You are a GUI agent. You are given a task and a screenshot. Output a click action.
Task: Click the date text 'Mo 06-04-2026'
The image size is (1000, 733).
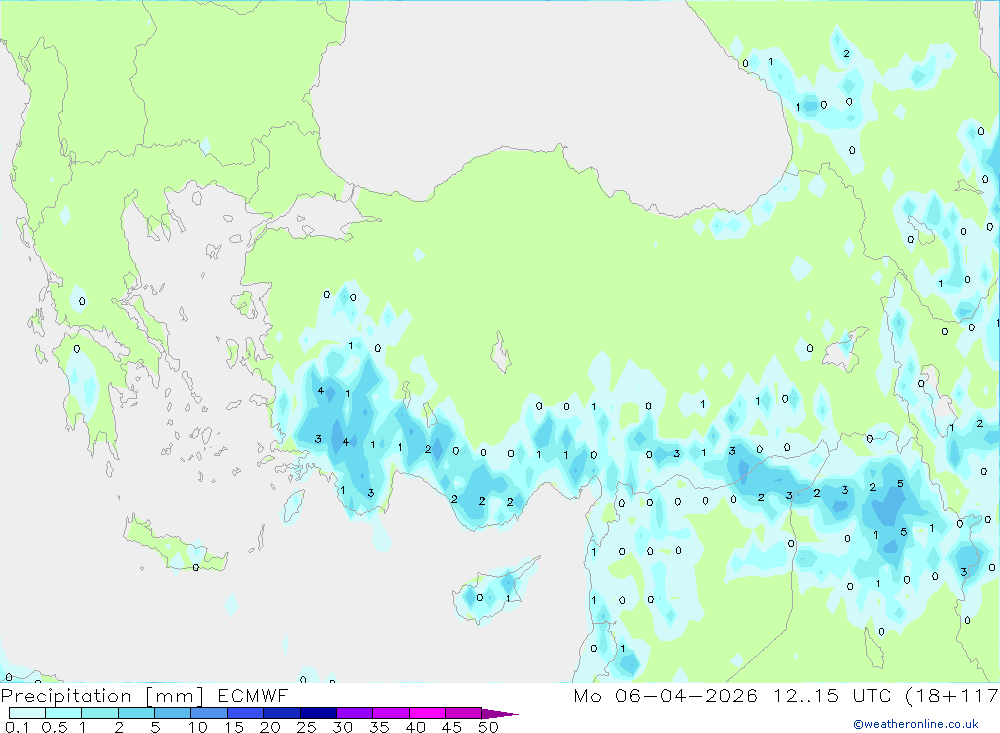[x=665, y=696]
